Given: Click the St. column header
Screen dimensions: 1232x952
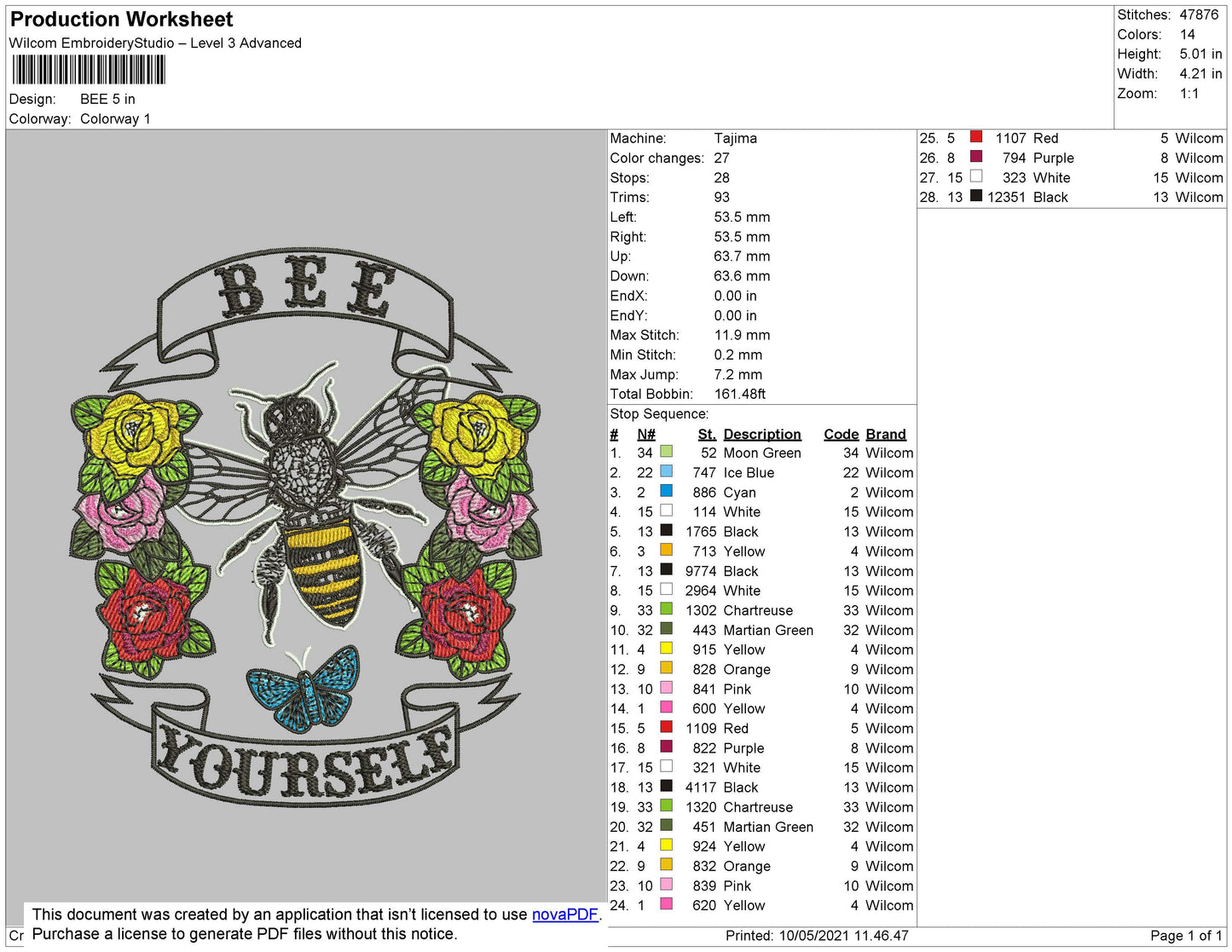Looking at the screenshot, I should (707, 435).
